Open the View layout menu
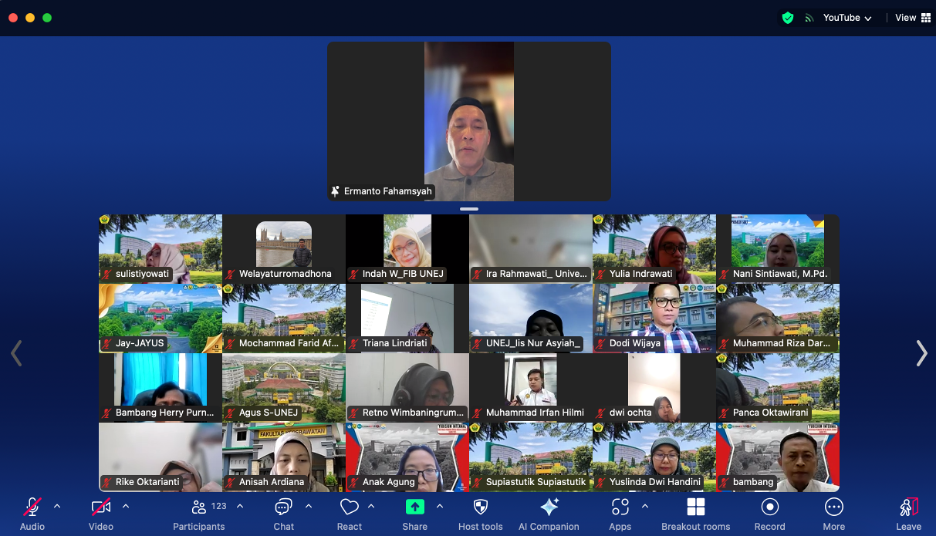 (911, 18)
